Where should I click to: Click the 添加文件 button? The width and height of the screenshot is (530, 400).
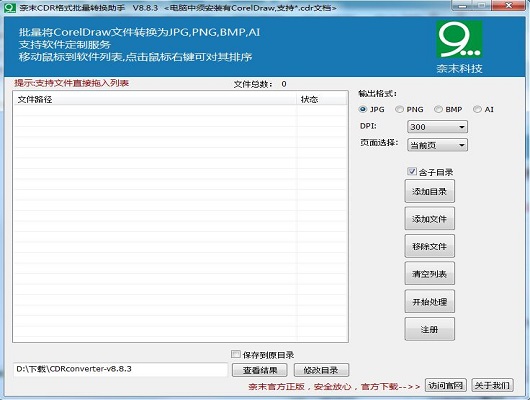(430, 219)
